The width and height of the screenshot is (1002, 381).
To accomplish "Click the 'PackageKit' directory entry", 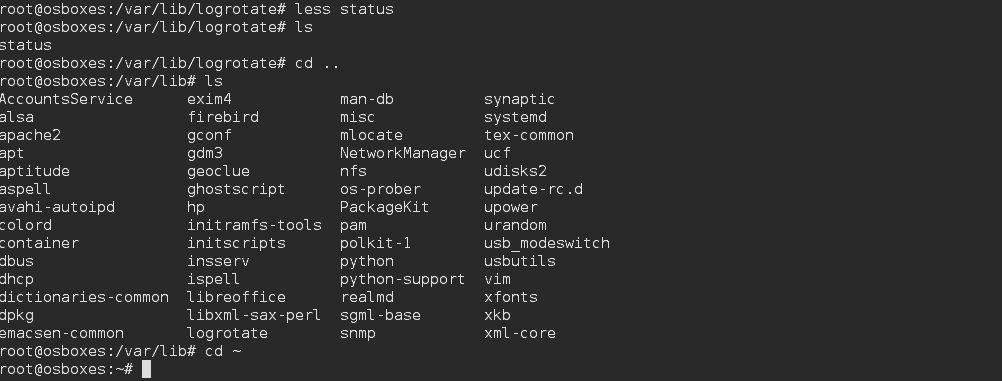I will click(385, 207).
